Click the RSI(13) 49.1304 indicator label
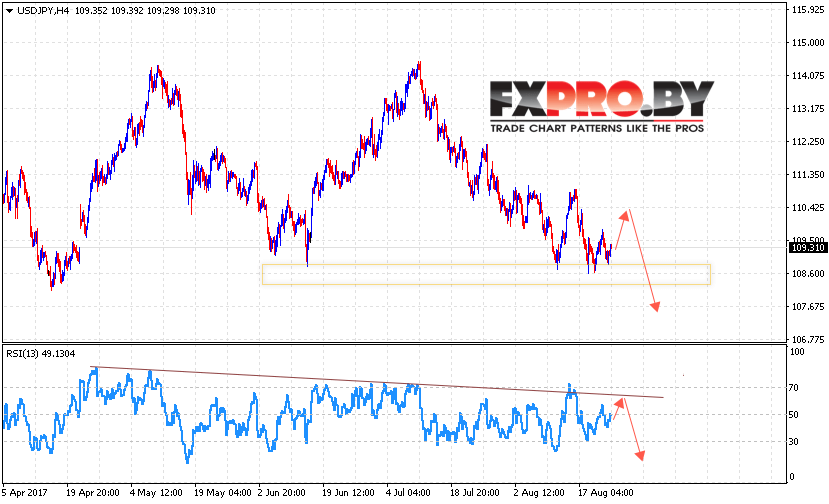Screen dimensions: 829x504 click(41, 354)
